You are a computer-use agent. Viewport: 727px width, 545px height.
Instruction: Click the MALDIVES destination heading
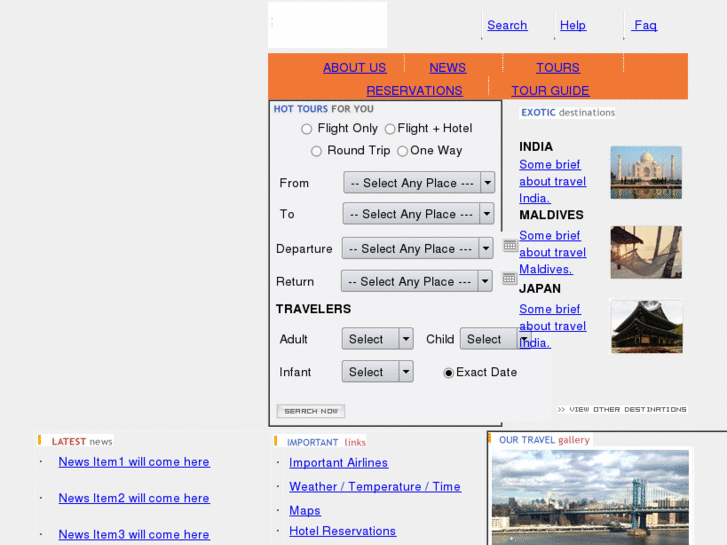click(x=551, y=215)
